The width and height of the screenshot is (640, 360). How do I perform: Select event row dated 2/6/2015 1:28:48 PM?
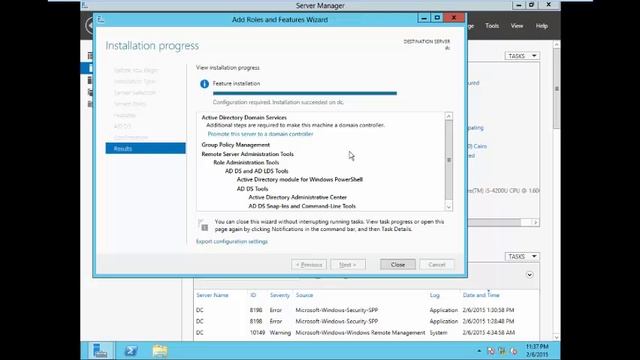pyautogui.click(x=366, y=321)
